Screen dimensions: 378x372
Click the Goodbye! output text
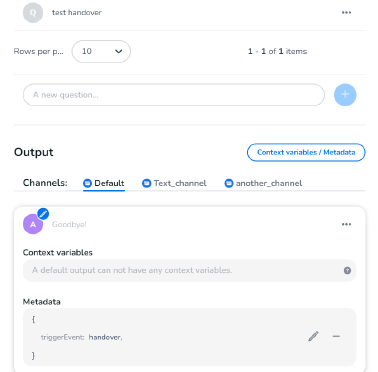69,224
